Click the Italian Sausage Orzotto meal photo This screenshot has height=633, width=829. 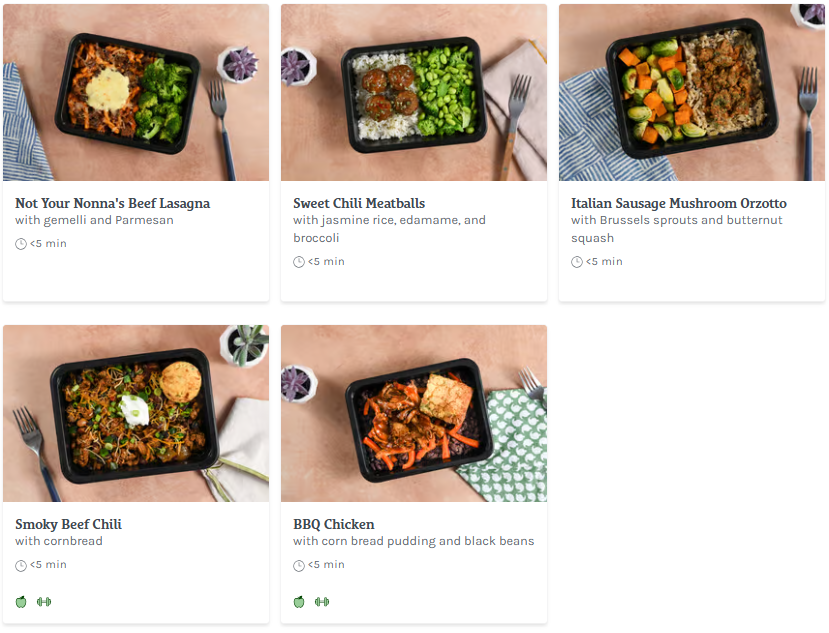(692, 93)
